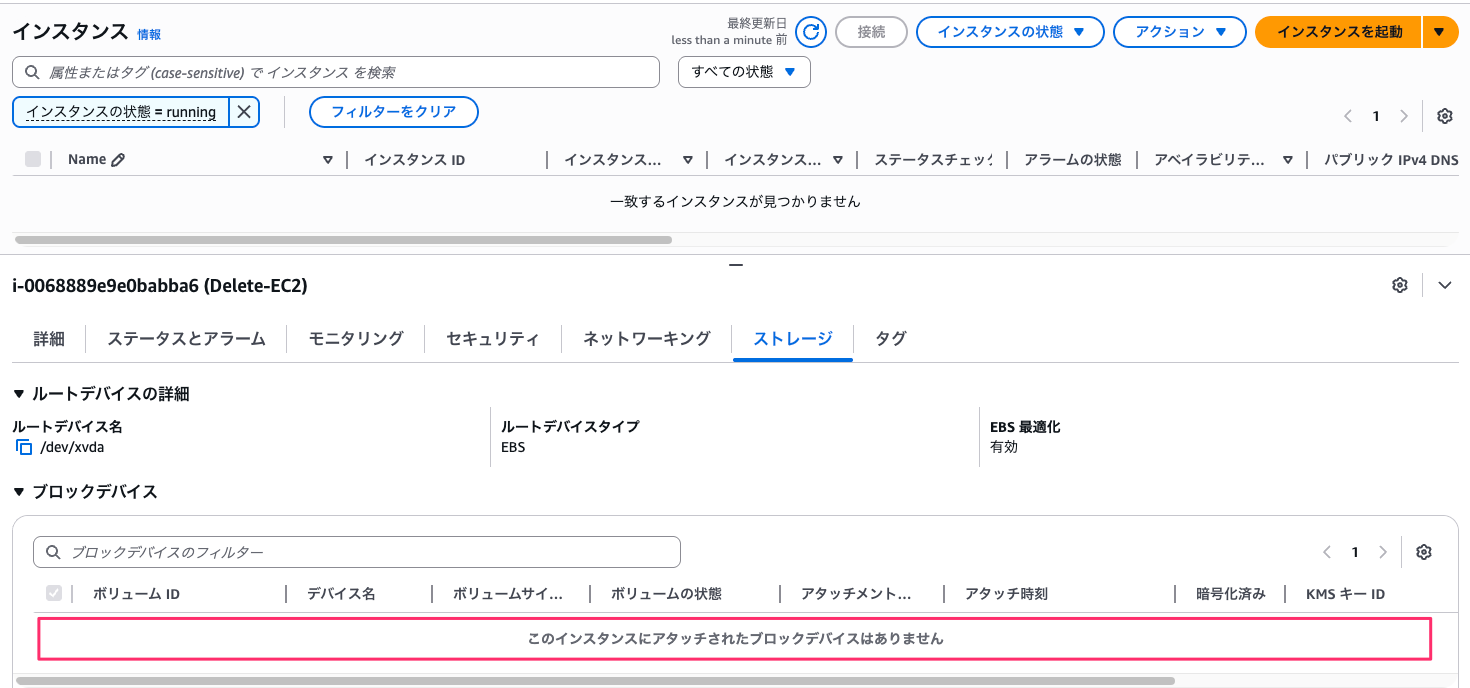
Task: Open the インスタンスの状態 dropdown
Action: 1010,32
